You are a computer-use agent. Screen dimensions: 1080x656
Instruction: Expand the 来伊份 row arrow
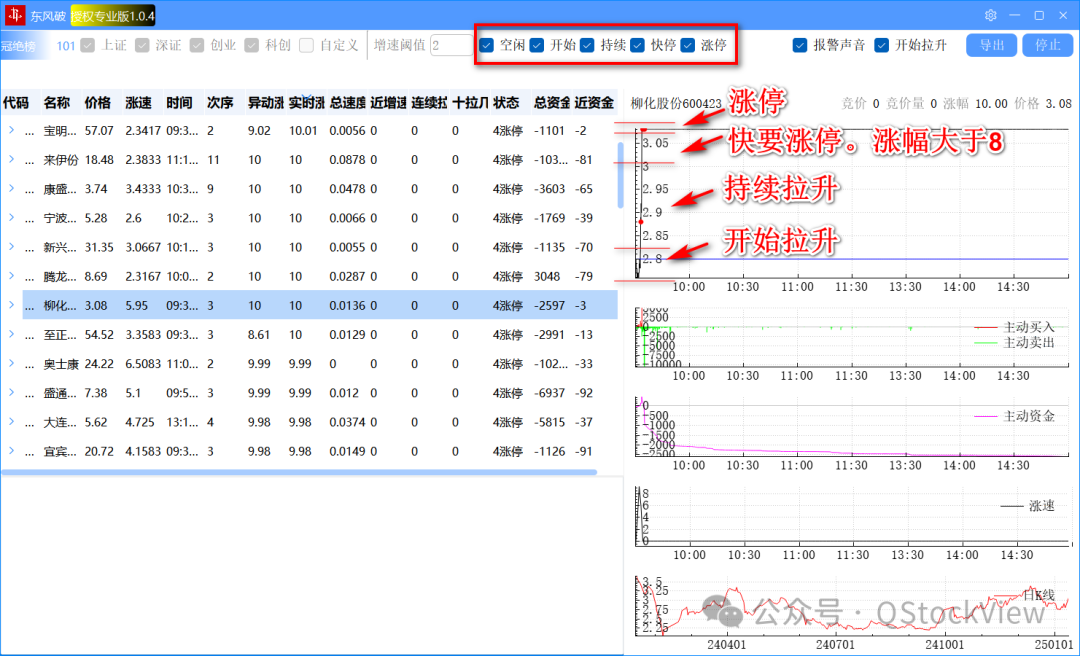tap(12, 159)
